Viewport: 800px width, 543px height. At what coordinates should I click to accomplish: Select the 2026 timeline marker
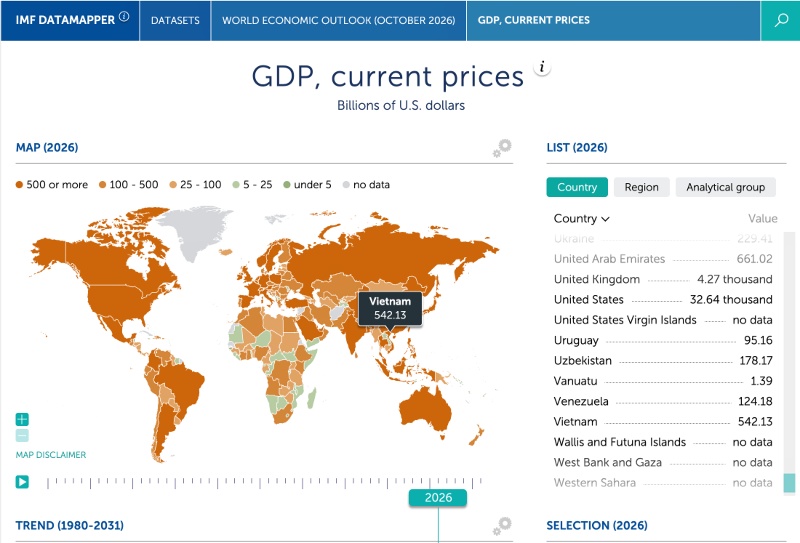[438, 498]
